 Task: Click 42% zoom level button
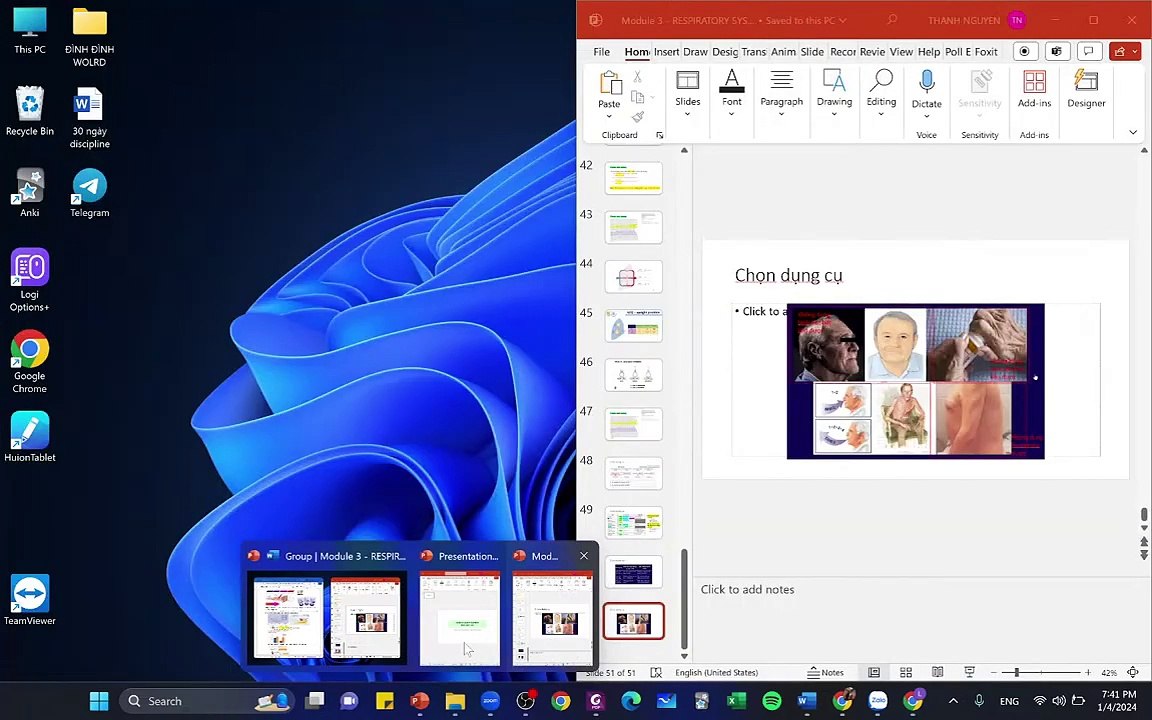pyautogui.click(x=1109, y=672)
